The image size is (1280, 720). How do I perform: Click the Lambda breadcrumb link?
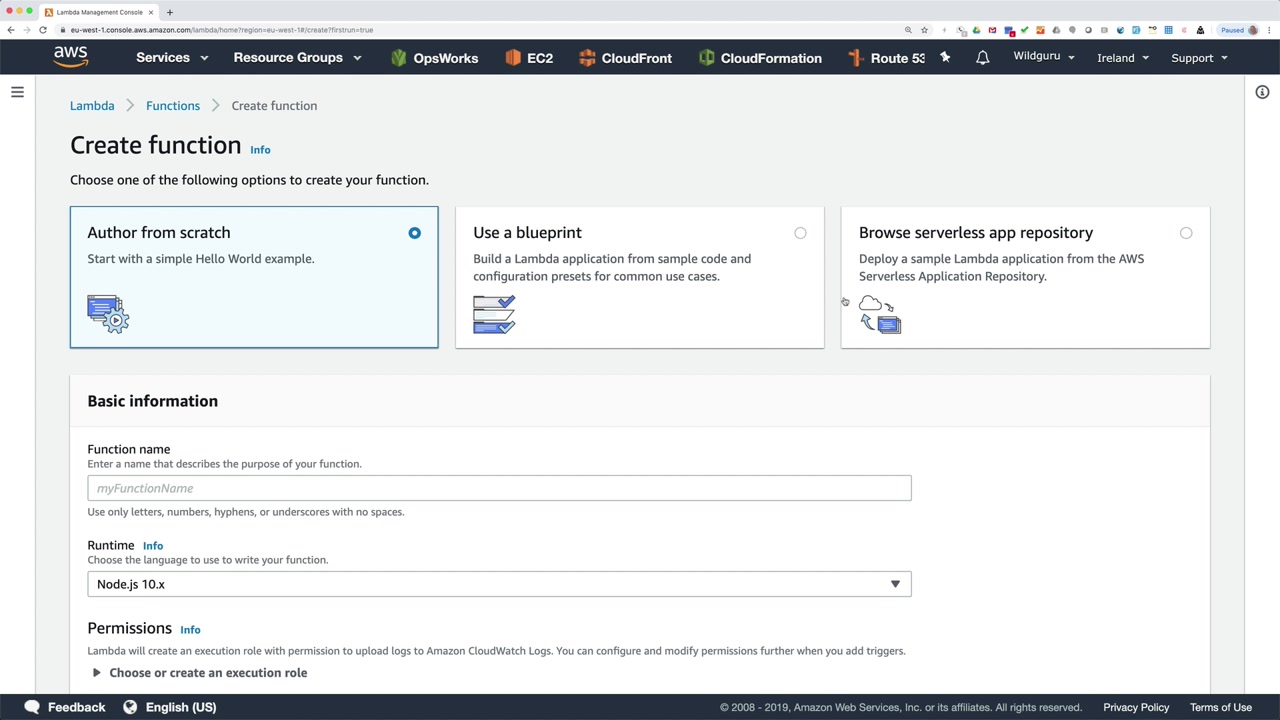click(92, 106)
